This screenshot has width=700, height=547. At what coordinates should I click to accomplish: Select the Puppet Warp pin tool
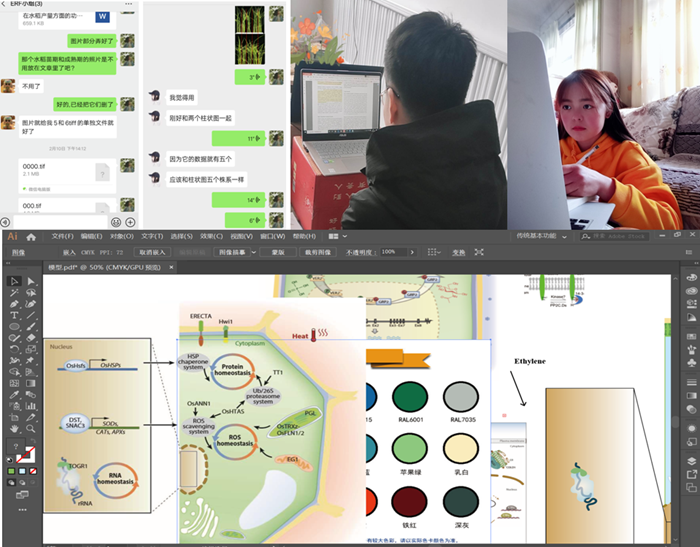pos(31,360)
